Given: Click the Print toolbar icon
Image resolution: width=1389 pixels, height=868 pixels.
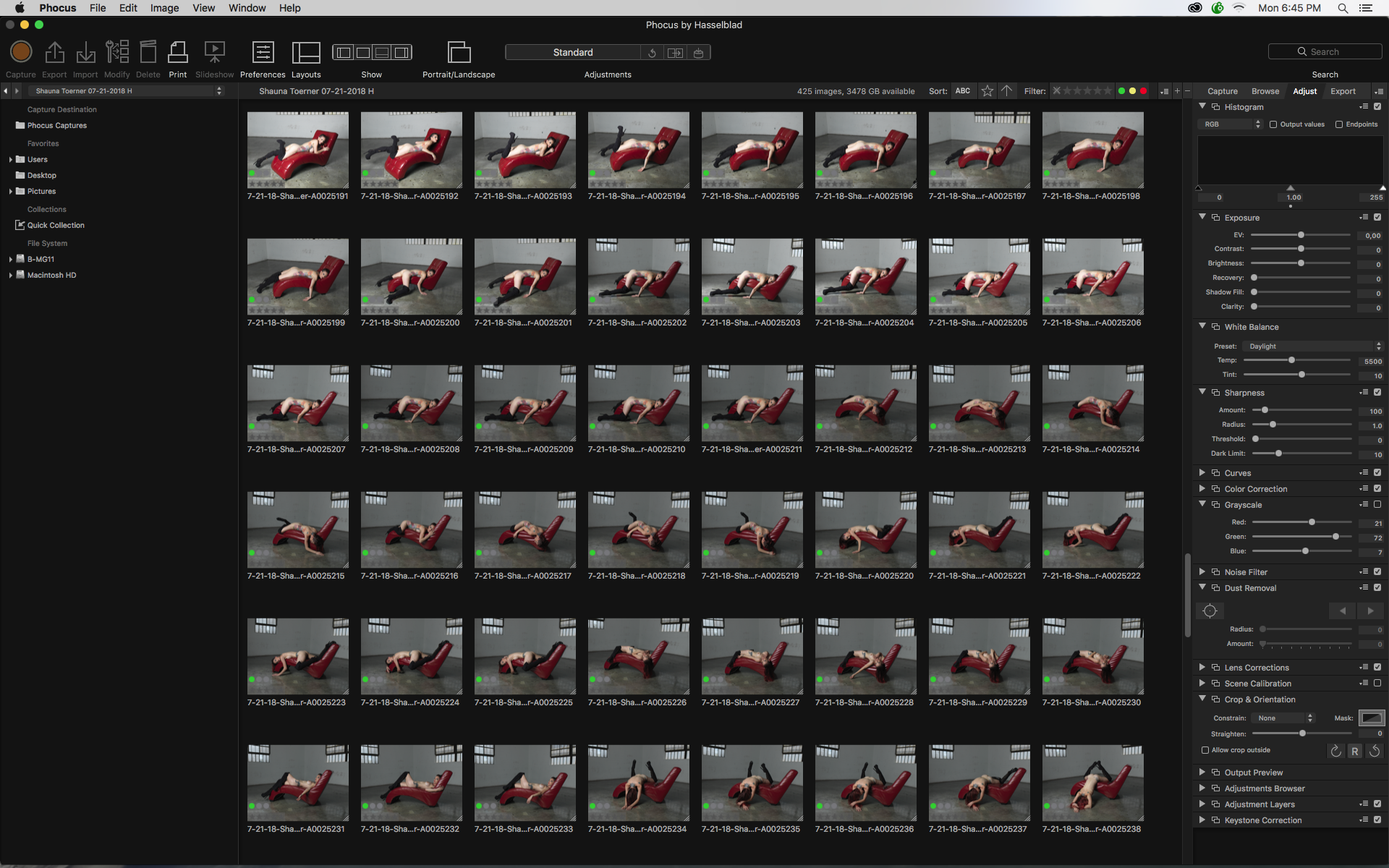Looking at the screenshot, I should coord(178,53).
